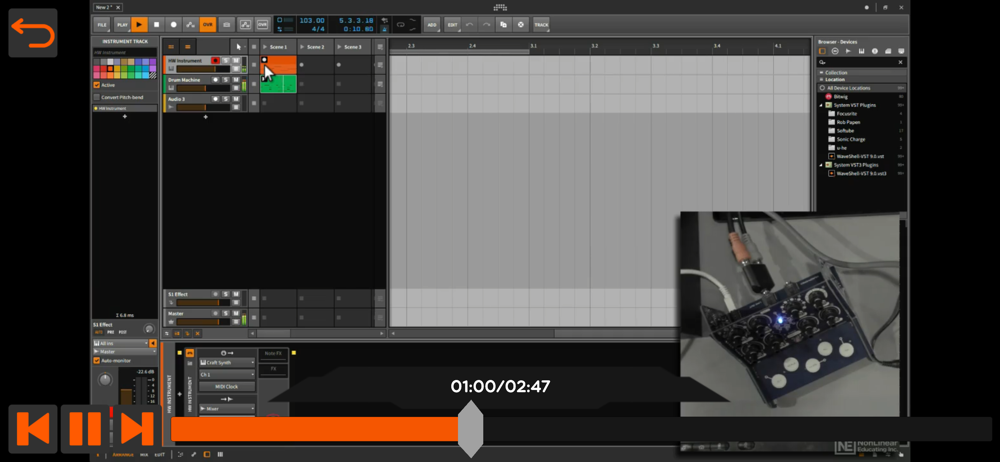Click the tempo value 103.00
The width and height of the screenshot is (1000, 462).
(x=312, y=20)
